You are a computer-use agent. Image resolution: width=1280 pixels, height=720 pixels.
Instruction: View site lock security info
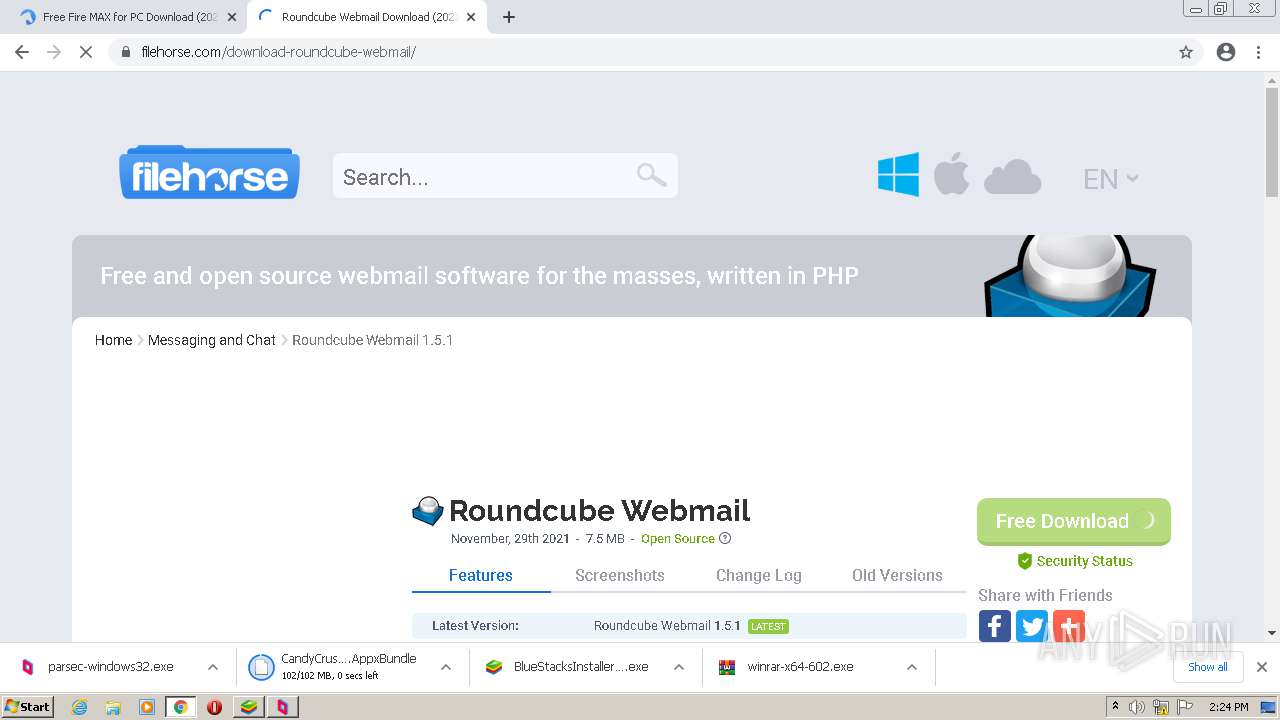[126, 52]
